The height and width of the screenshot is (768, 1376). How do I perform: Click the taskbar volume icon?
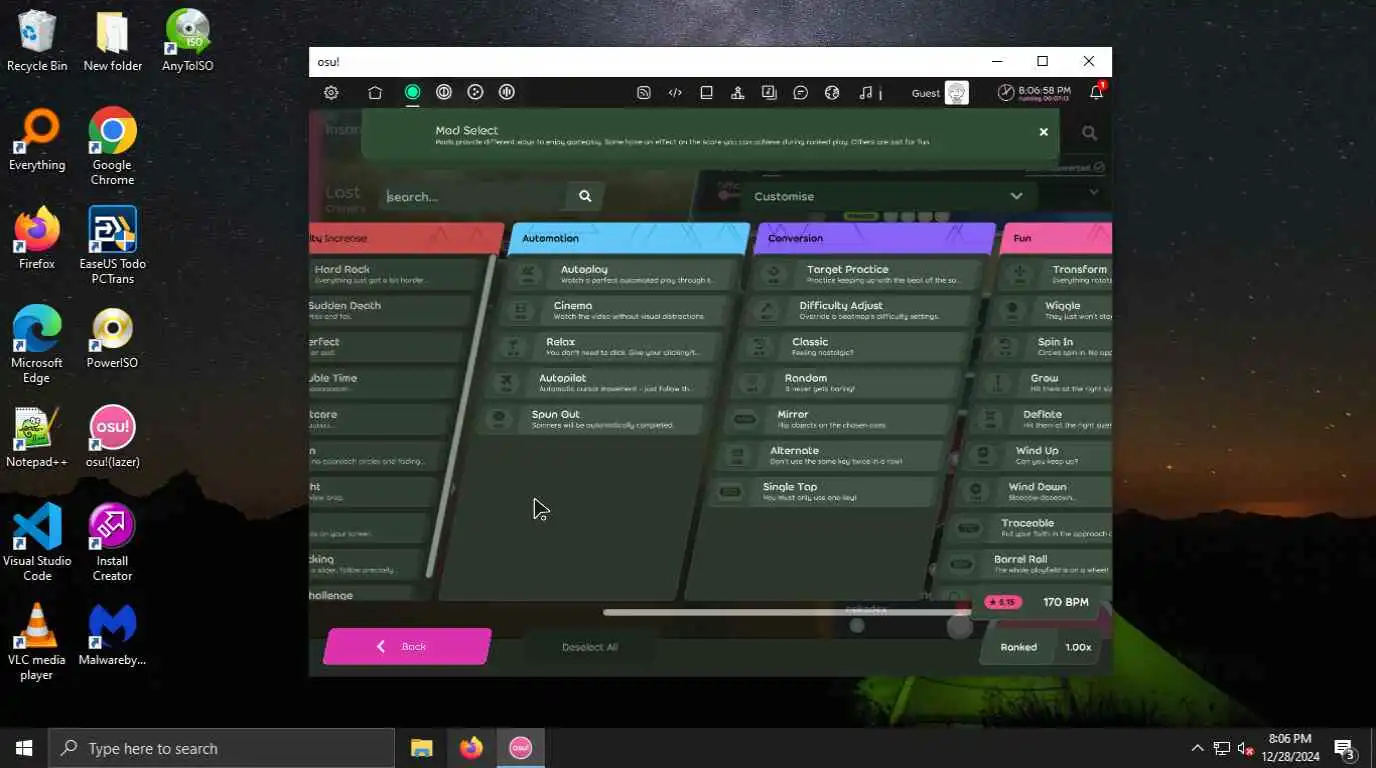tap(1246, 748)
